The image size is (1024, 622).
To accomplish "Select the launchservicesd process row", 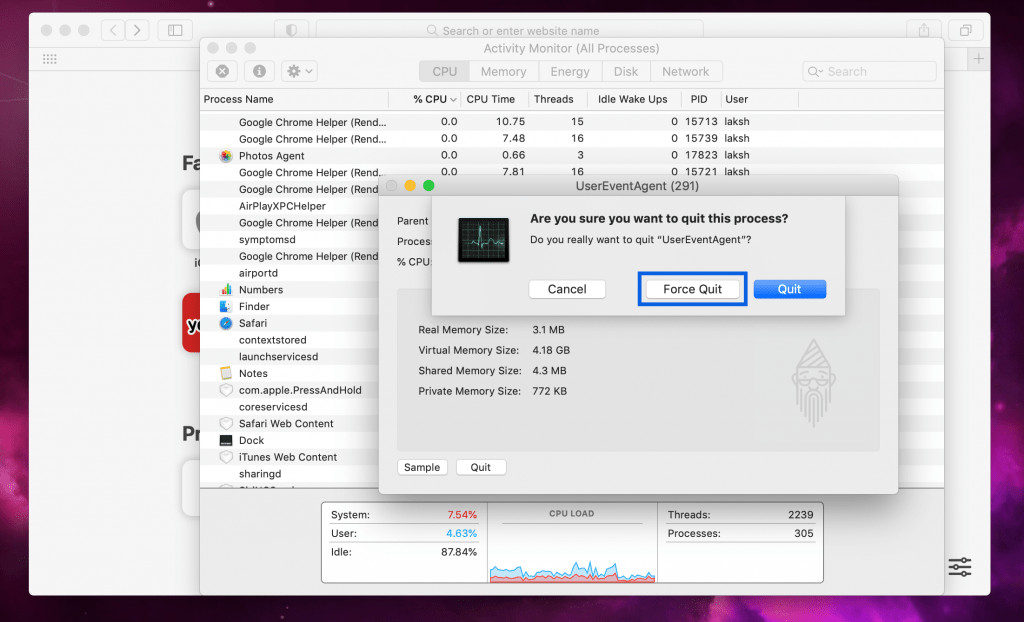I will pyautogui.click(x=289, y=357).
